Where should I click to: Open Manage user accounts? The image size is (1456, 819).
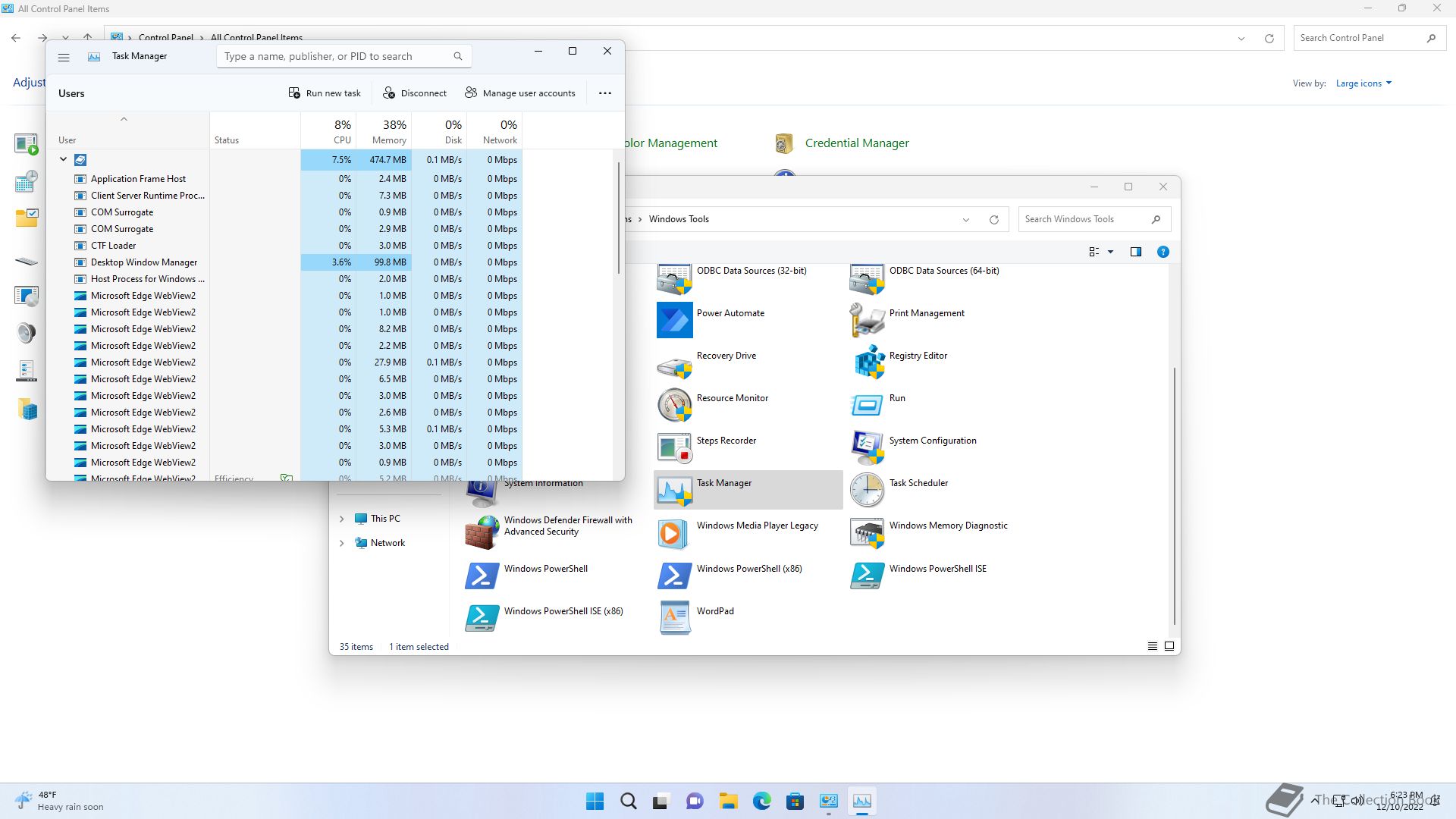(520, 93)
